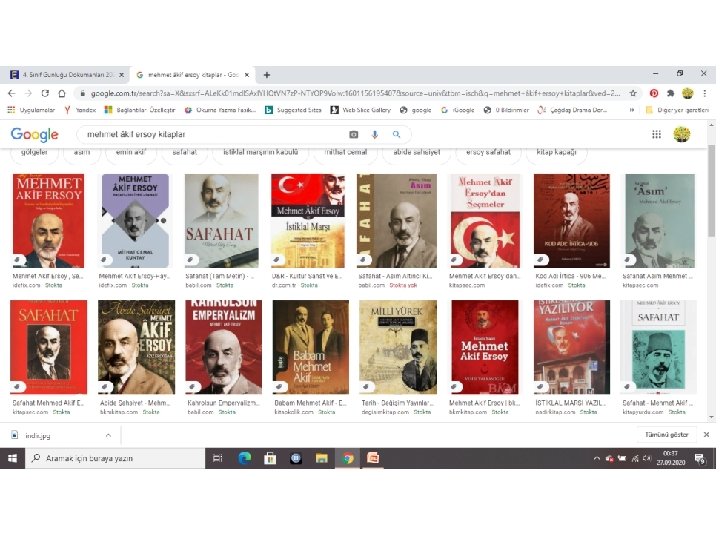Image resolution: width=720 pixels, height=540 pixels.
Task: Open Task View on the taskbar
Action: click(x=218, y=458)
